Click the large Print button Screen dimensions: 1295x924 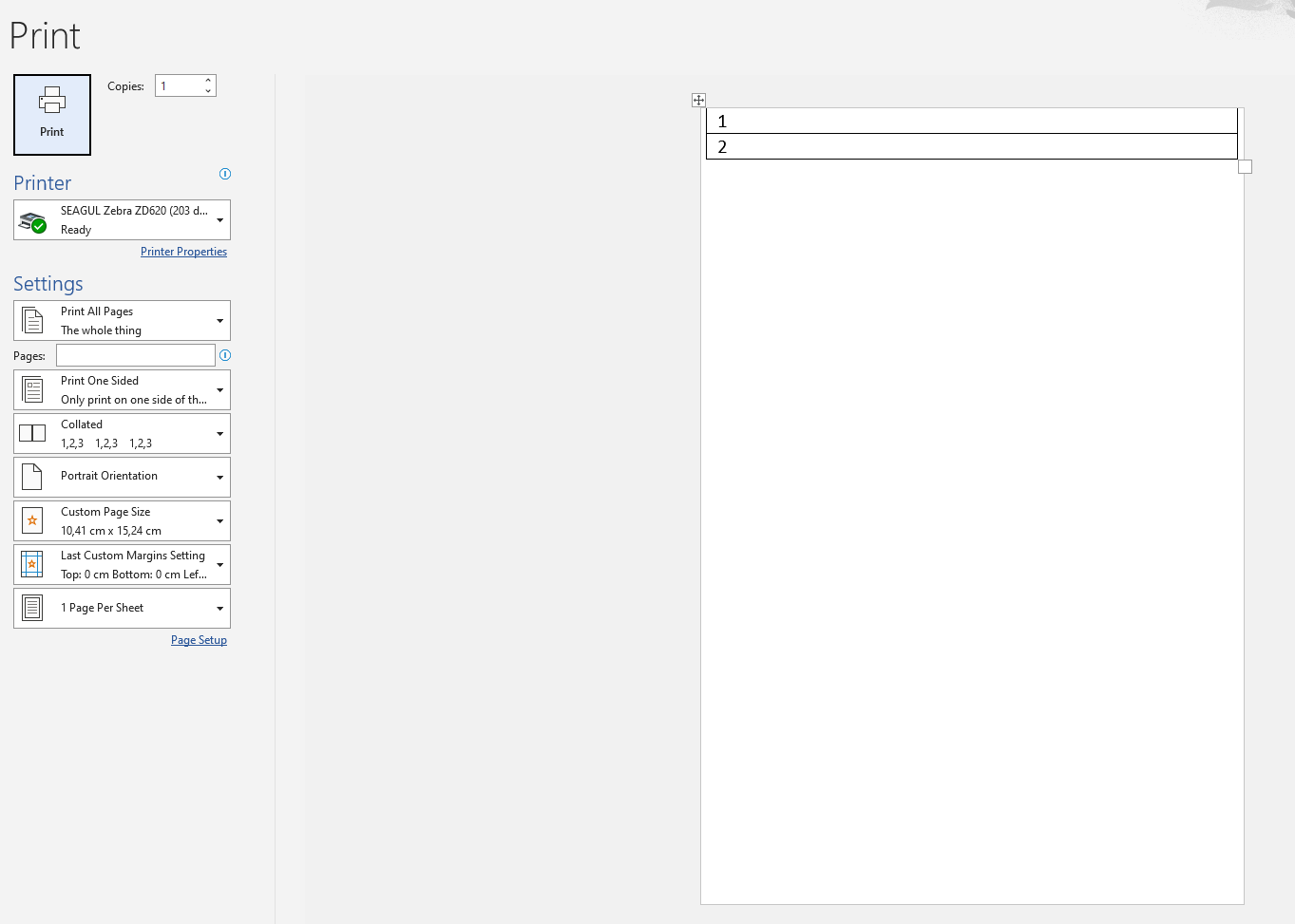coord(51,114)
